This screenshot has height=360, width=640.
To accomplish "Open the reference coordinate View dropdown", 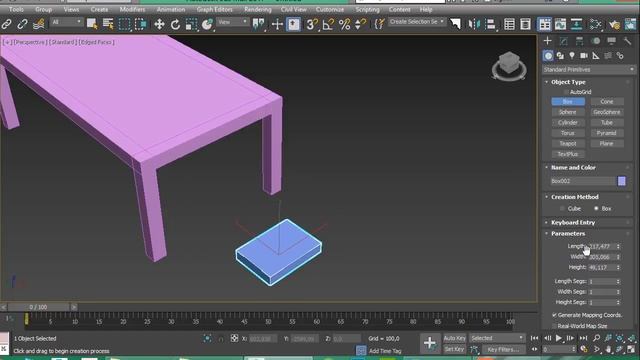I will point(233,22).
